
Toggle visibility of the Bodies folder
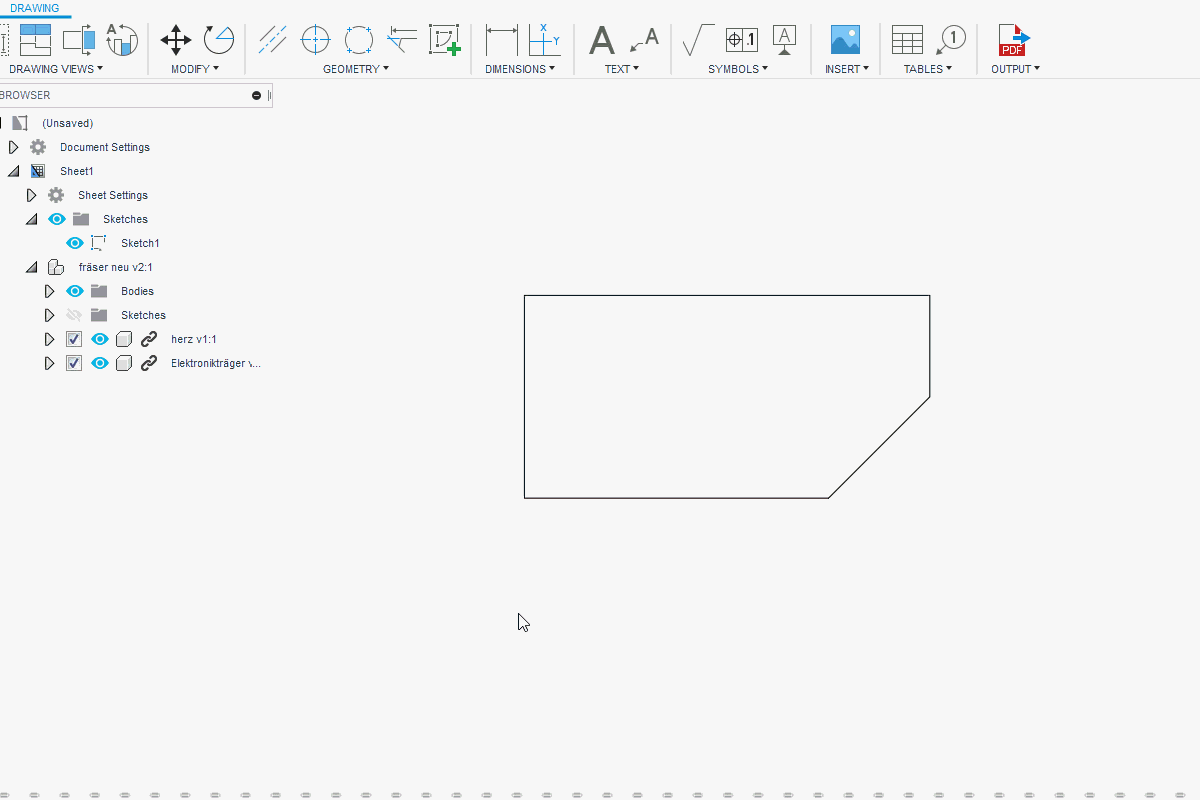[x=75, y=290]
